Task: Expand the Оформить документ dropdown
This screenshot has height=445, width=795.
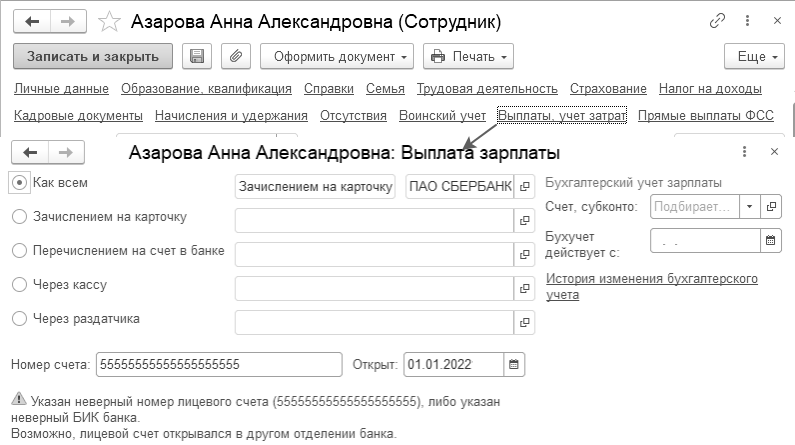Action: (337, 57)
